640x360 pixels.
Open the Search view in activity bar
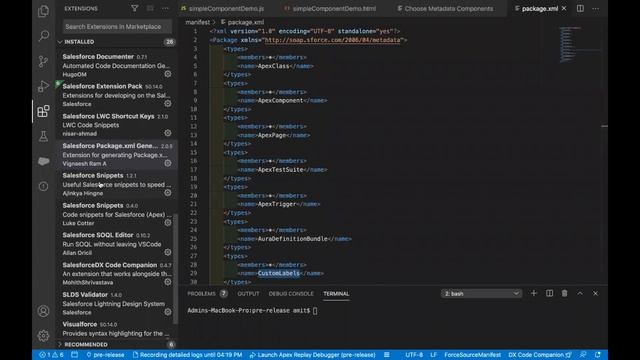coord(43,36)
